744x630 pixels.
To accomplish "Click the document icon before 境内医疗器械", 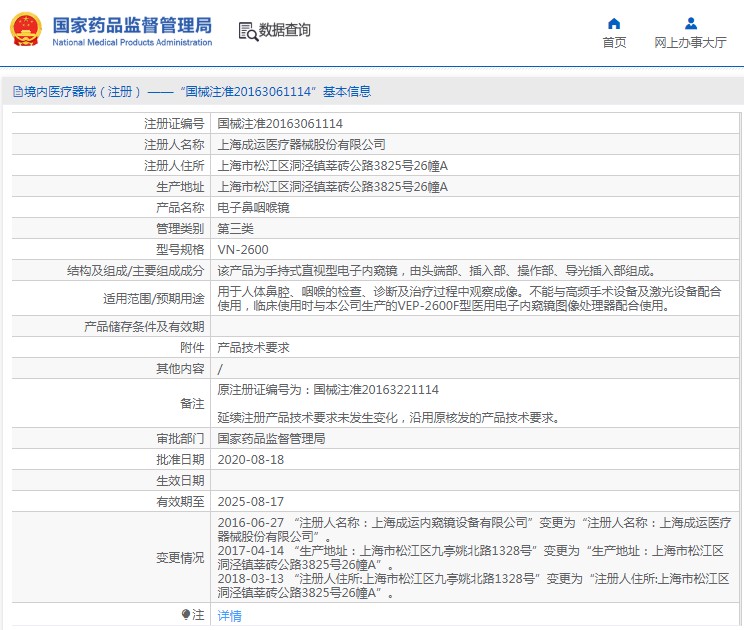I will pyautogui.click(x=18, y=92).
